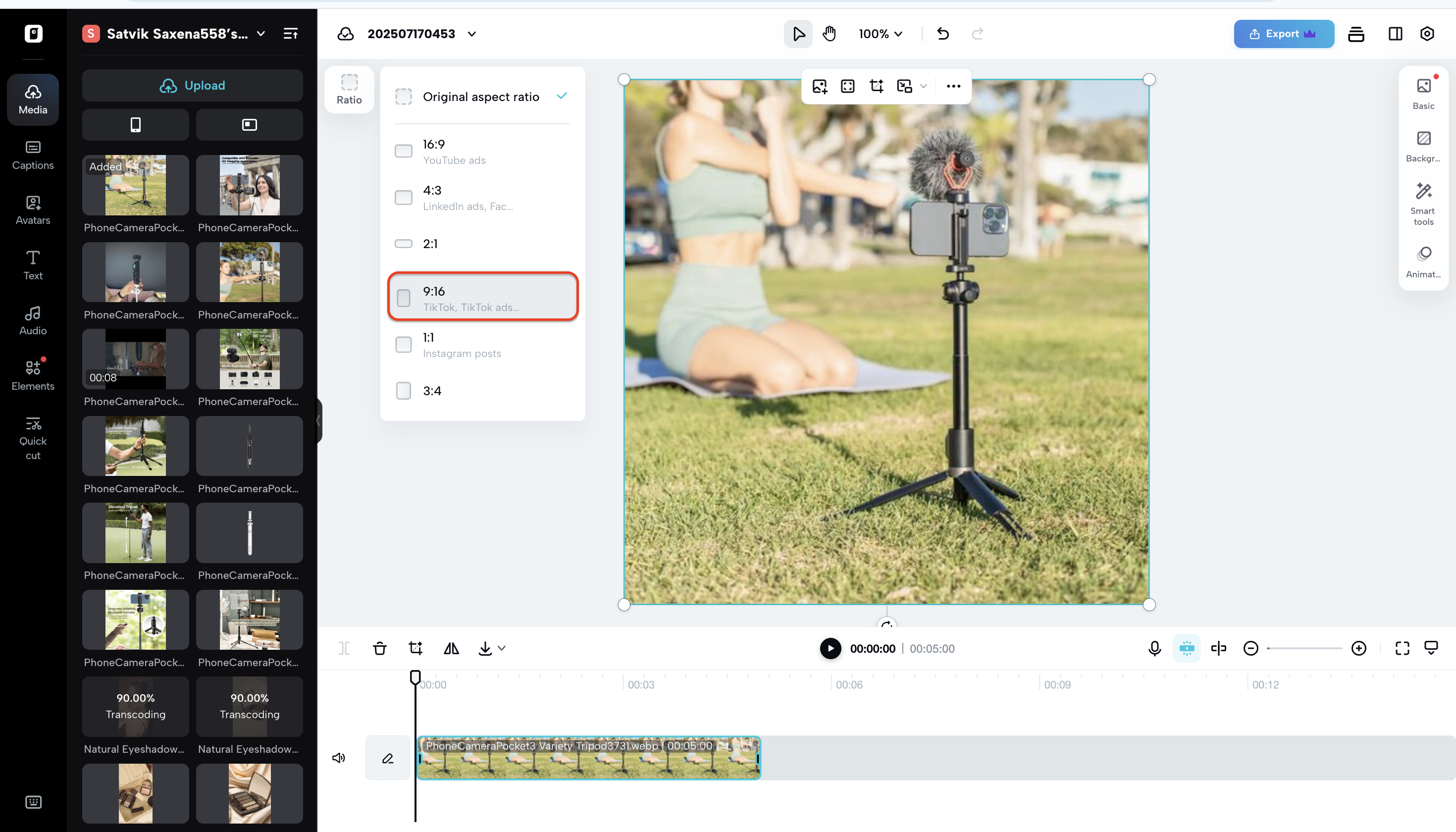Enable the 16:9 YouTube ads ratio checkbox

coord(404,151)
